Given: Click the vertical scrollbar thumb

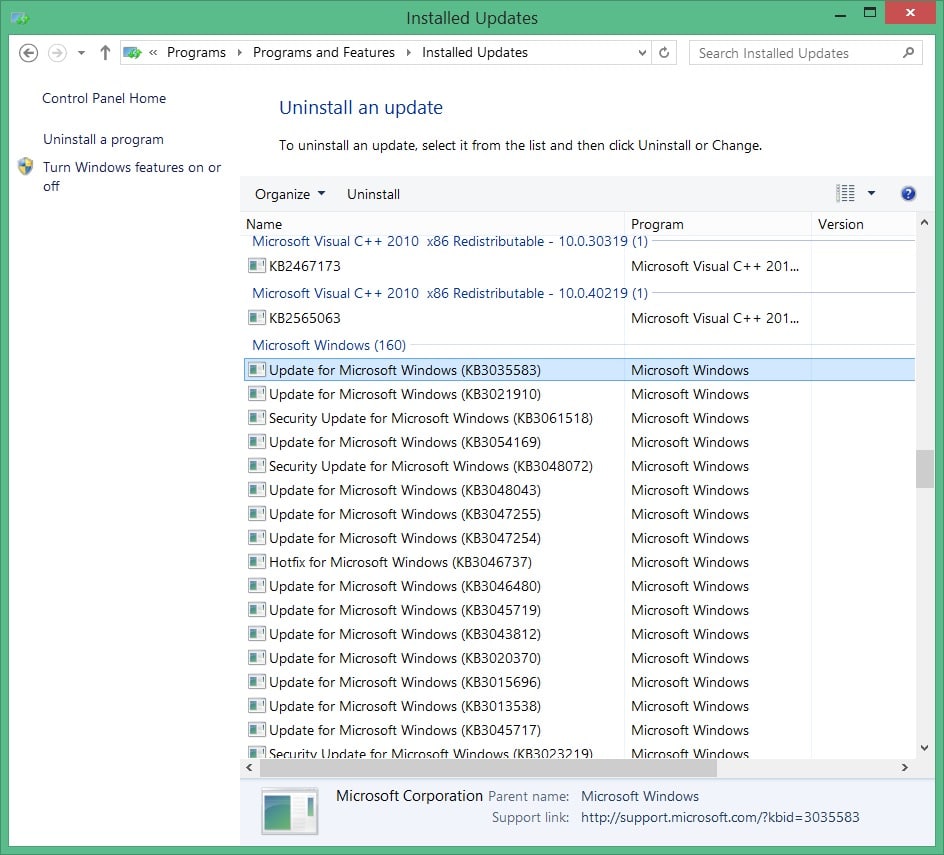Looking at the screenshot, I should pos(925,468).
